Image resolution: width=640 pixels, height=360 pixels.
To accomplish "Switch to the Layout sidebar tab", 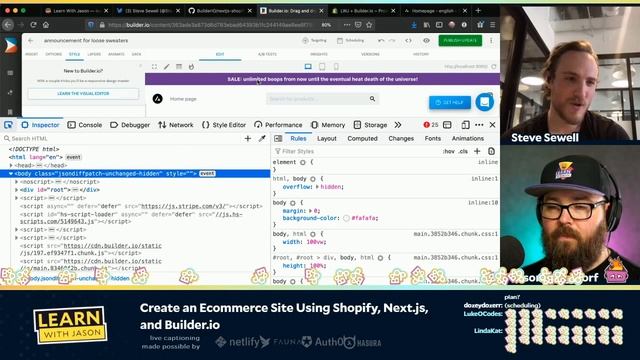I will click(327, 139).
